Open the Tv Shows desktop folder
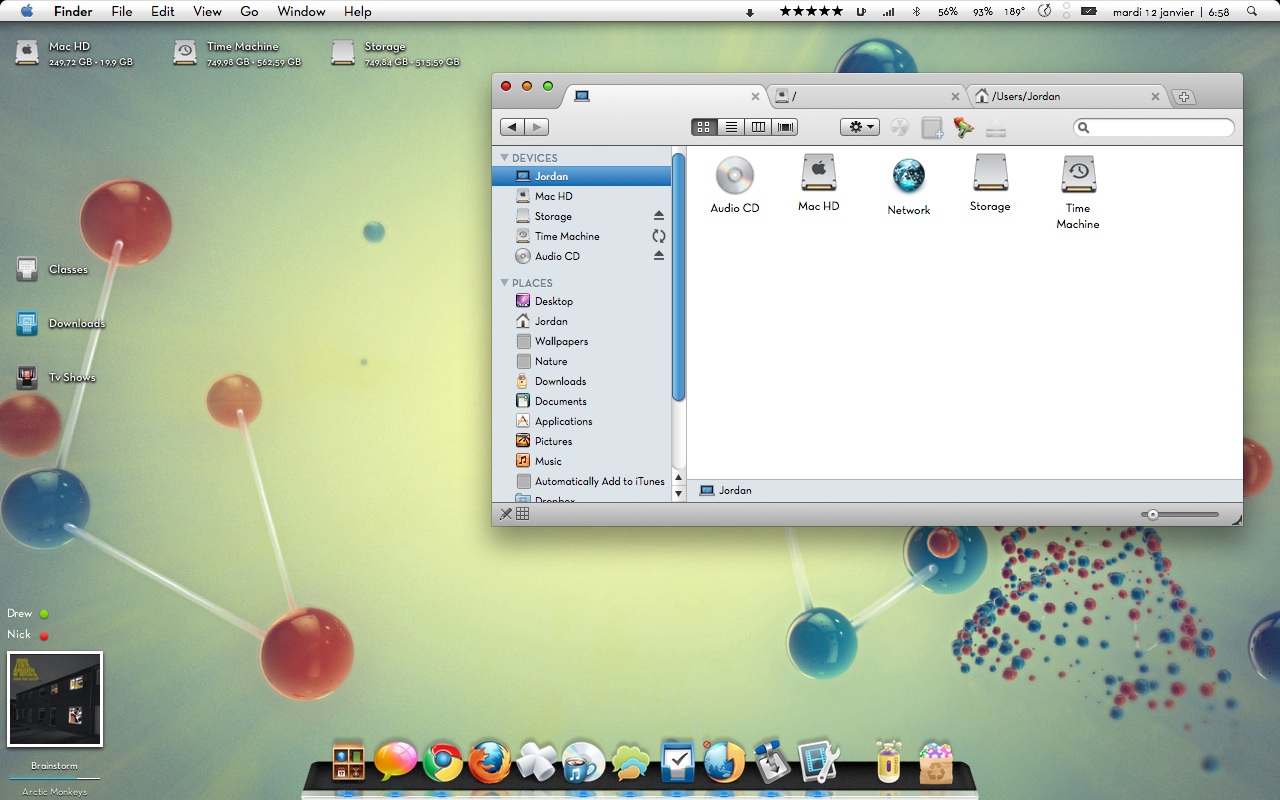1280x800 pixels. [x=27, y=377]
